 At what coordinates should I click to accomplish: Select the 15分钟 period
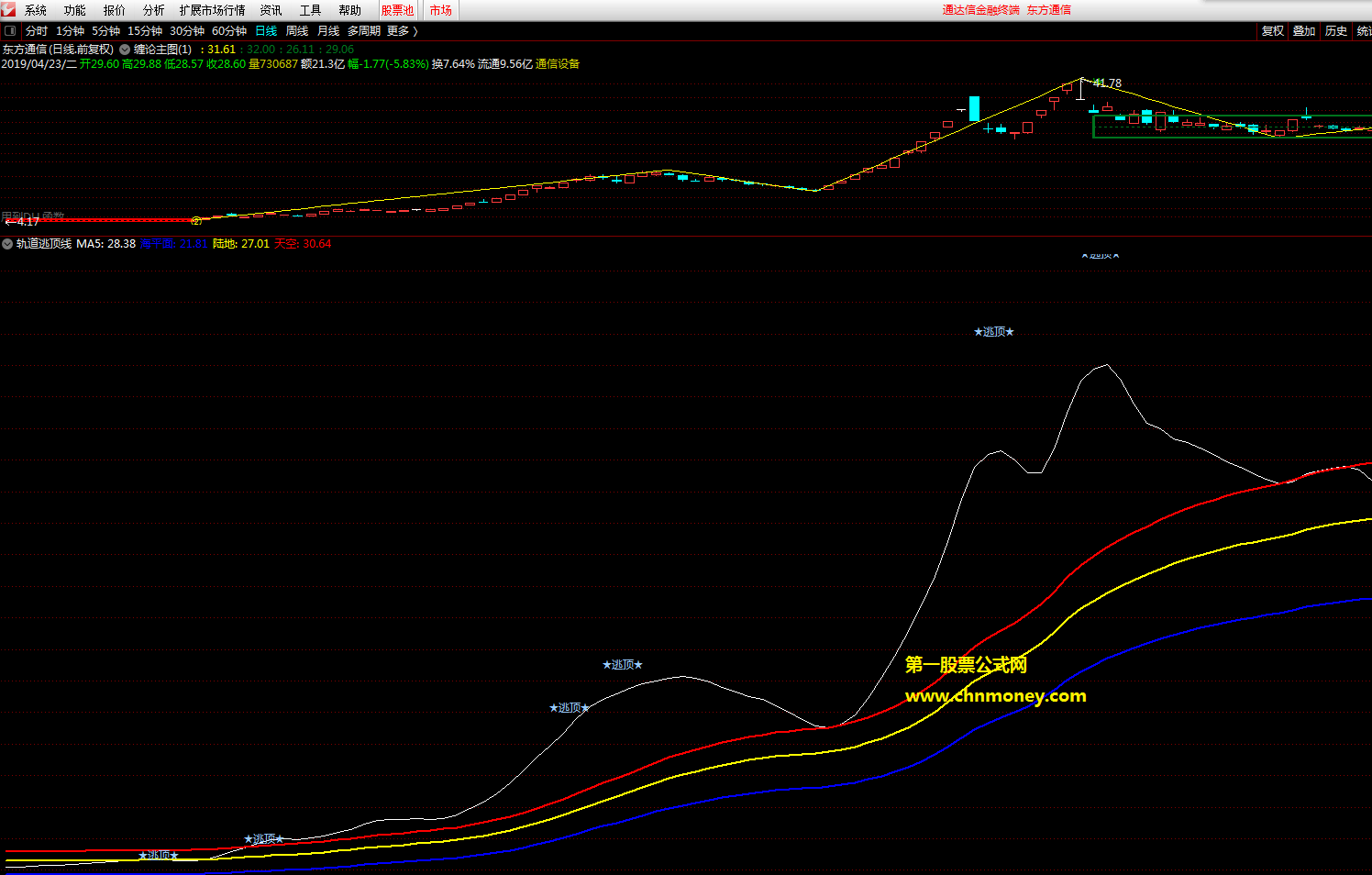coord(145,31)
